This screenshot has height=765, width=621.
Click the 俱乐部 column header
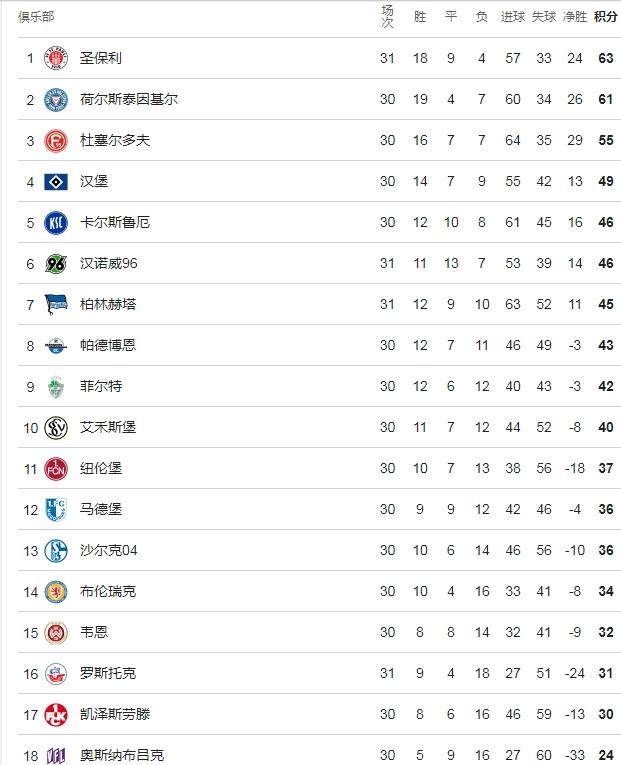36,17
